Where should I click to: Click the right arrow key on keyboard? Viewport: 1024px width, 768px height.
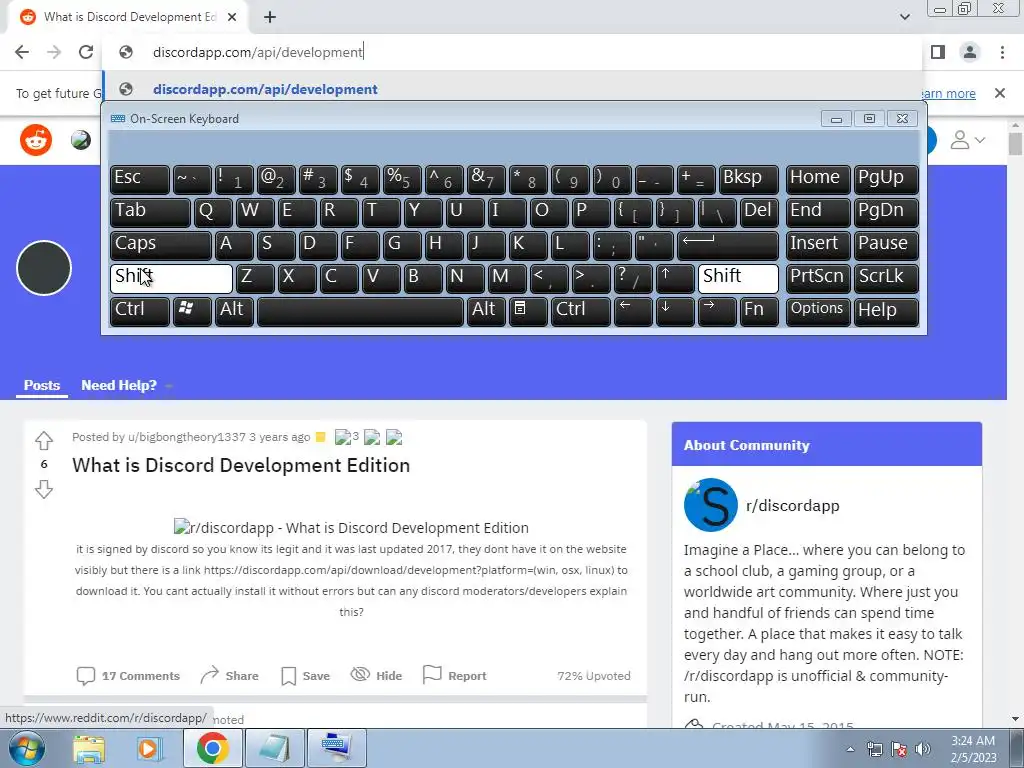coord(717,311)
